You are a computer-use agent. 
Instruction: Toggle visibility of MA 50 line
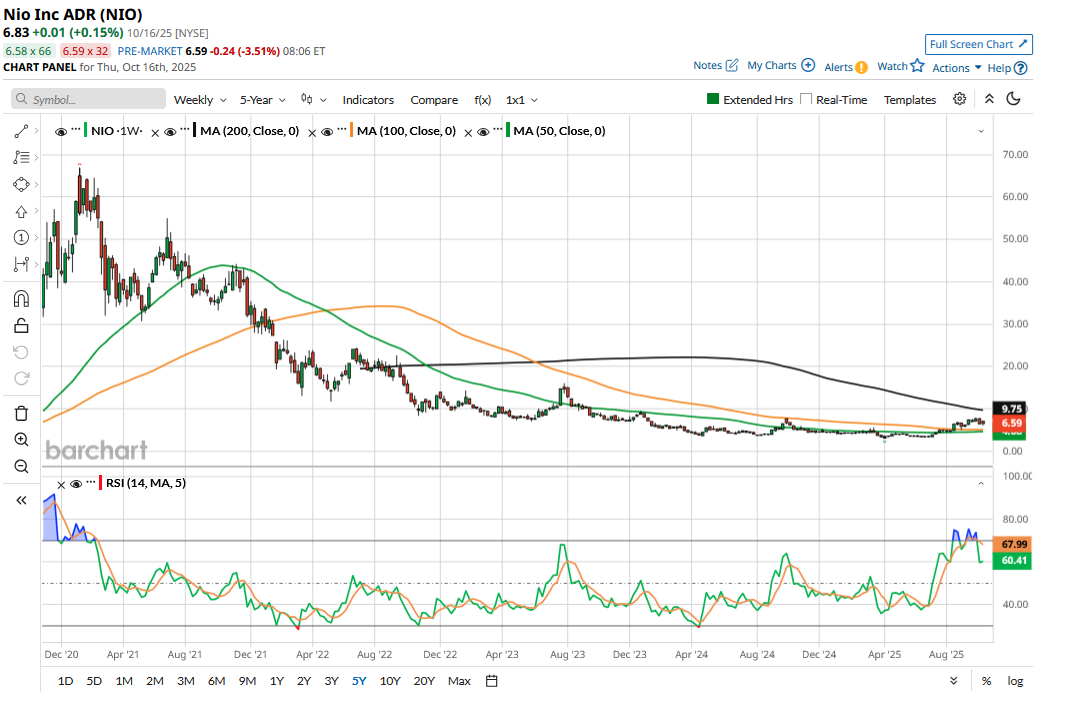pos(484,132)
